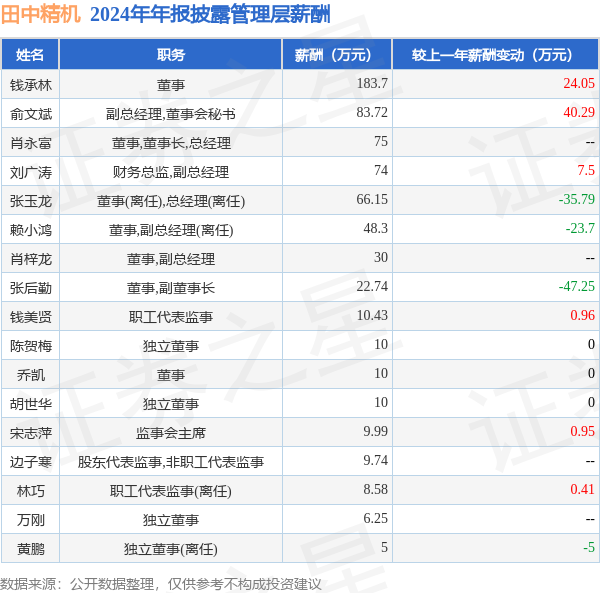Click the orange 田中精机 company name

point(41,15)
